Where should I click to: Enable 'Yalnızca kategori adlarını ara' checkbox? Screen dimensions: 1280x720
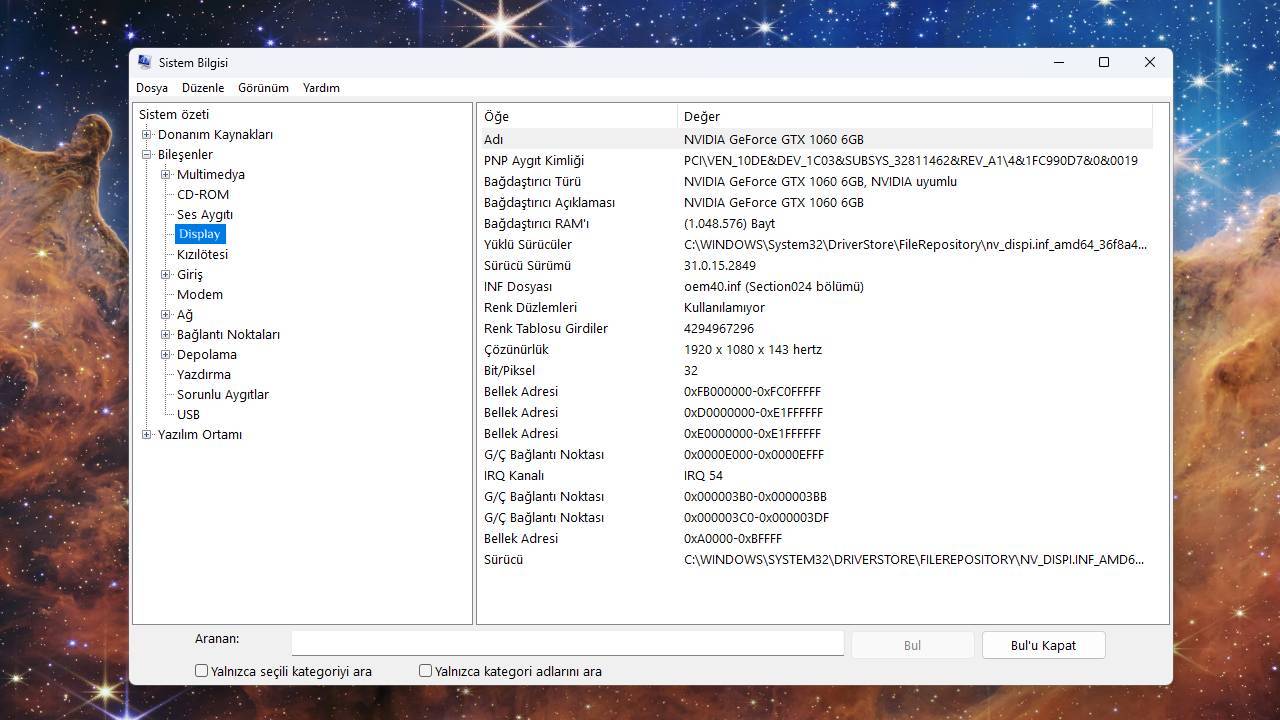click(x=425, y=670)
